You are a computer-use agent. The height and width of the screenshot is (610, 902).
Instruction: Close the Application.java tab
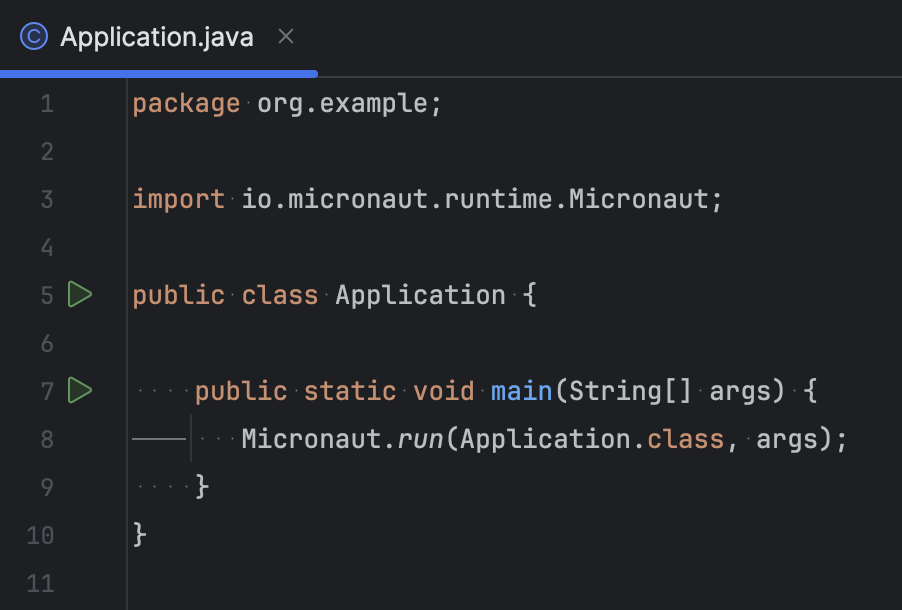(285, 36)
